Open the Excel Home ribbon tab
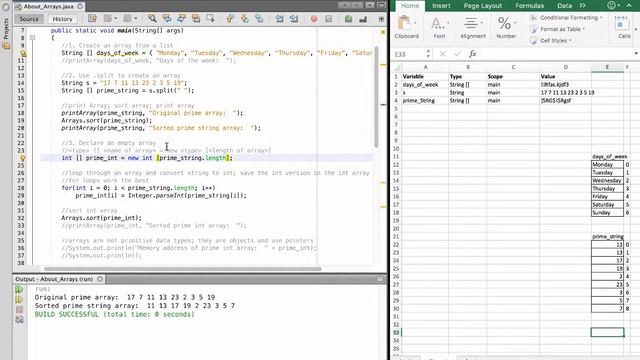This screenshot has width=640, height=360. [x=409, y=6]
